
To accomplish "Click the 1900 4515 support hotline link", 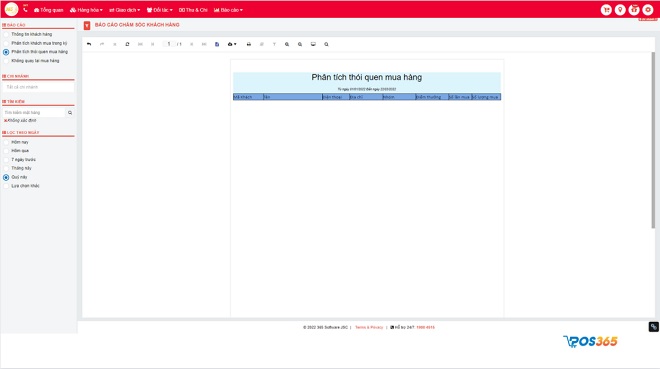I will [x=426, y=327].
